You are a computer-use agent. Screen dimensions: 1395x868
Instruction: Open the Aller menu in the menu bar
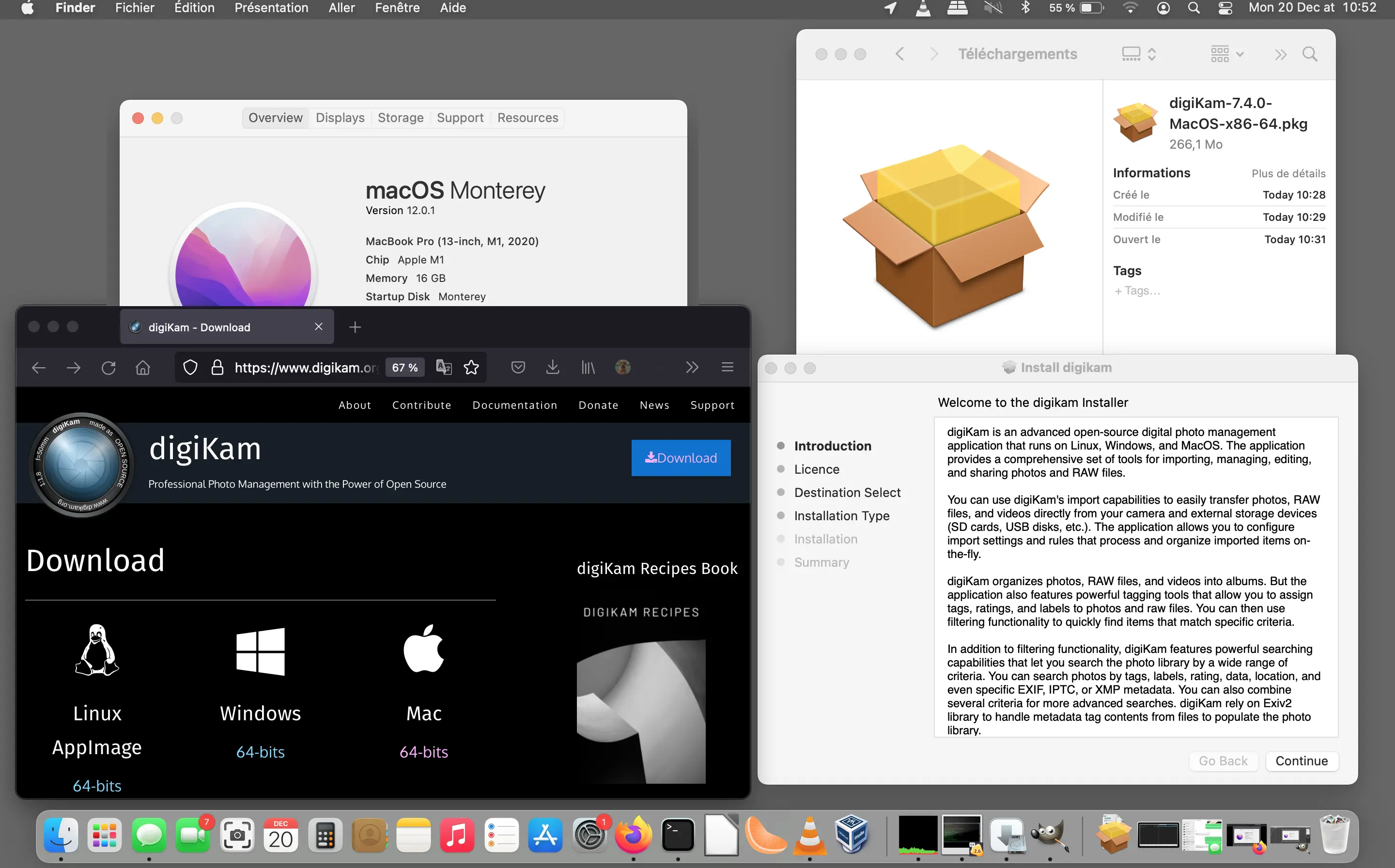[x=341, y=8]
